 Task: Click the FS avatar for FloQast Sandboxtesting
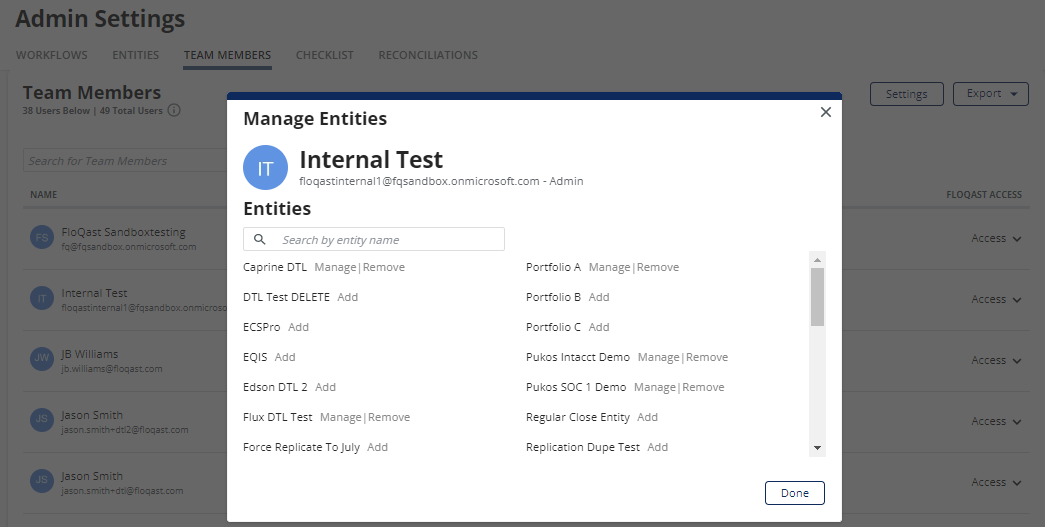[41, 237]
